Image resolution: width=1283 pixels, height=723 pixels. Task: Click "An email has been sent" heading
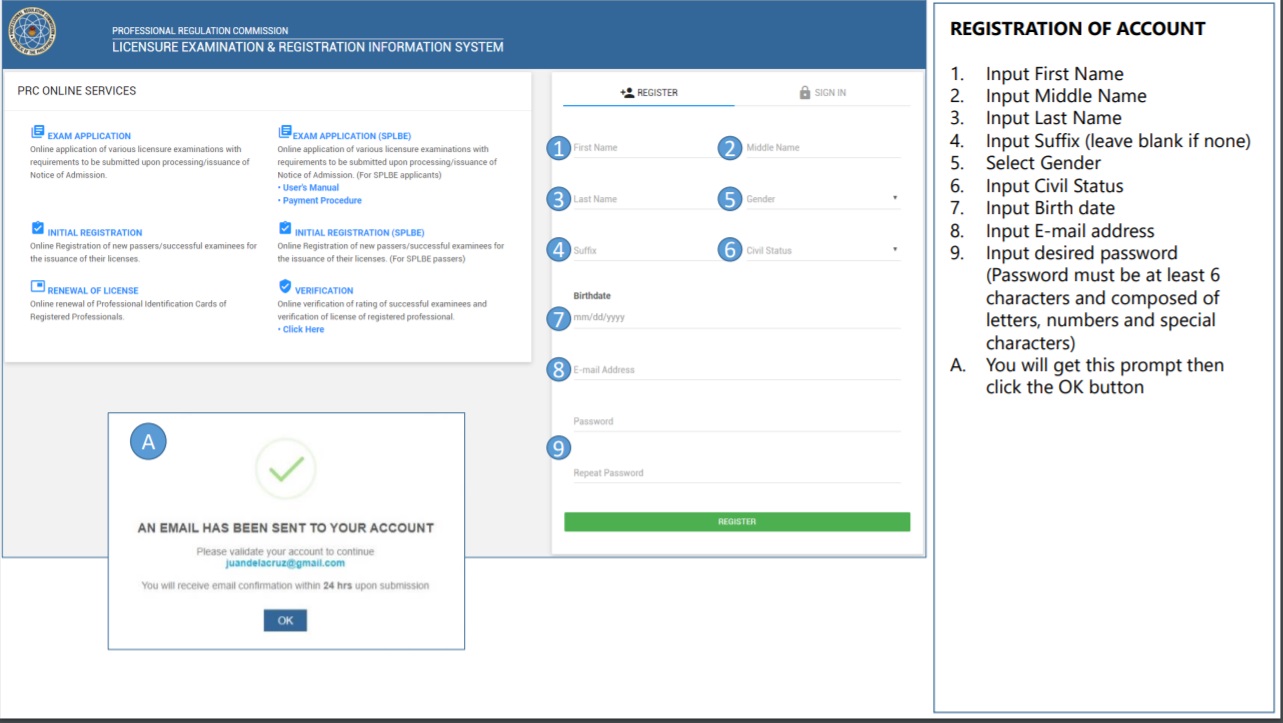click(285, 528)
